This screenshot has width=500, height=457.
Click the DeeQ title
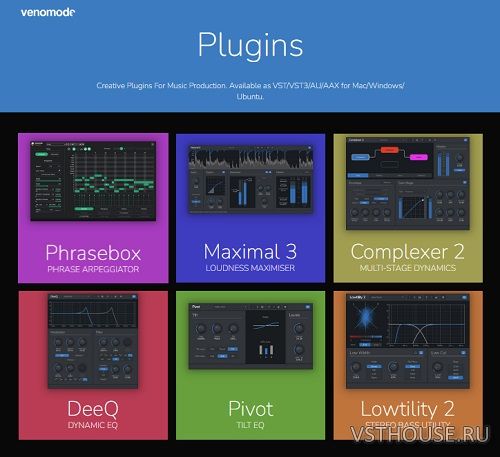coord(93,409)
